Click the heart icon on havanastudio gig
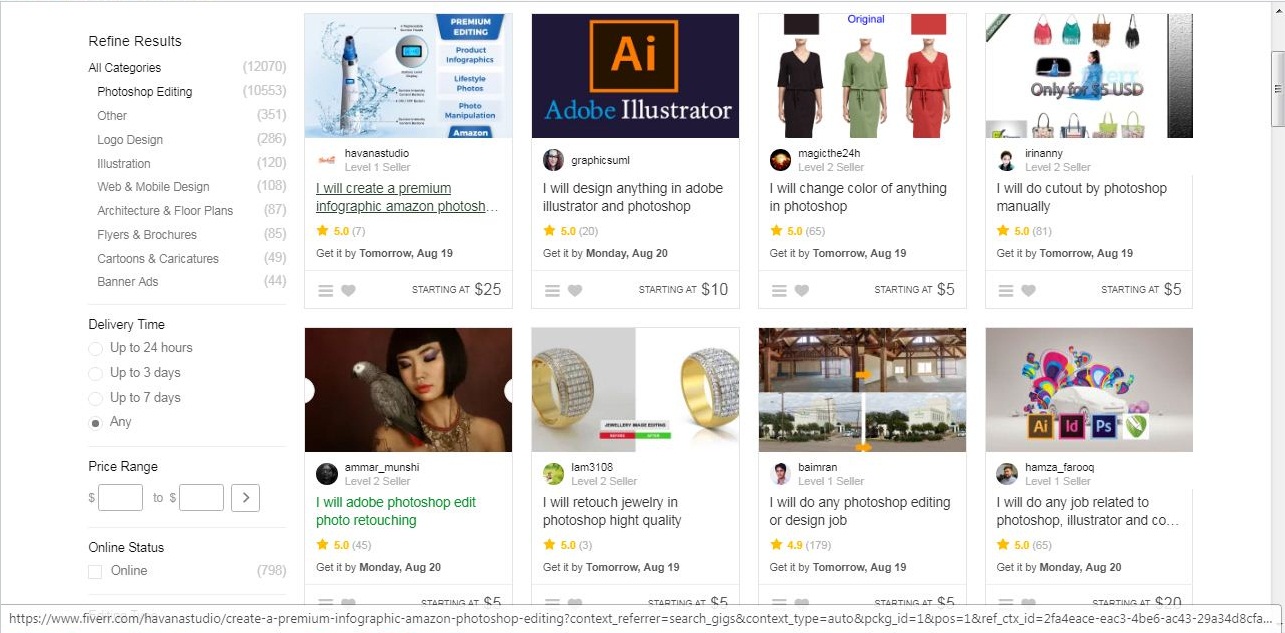This screenshot has height=633, width=1285. pos(348,291)
